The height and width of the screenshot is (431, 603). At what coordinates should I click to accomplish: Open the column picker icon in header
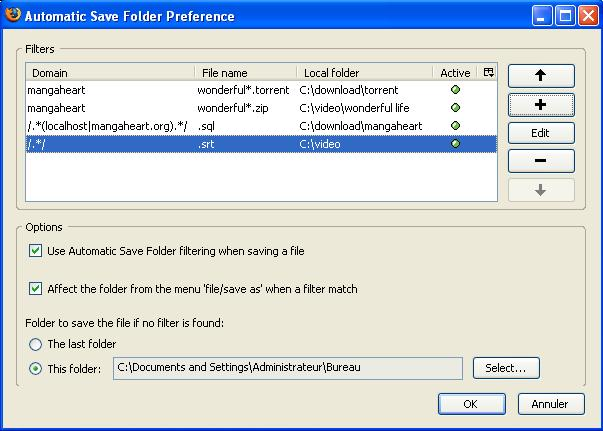tap(488, 72)
